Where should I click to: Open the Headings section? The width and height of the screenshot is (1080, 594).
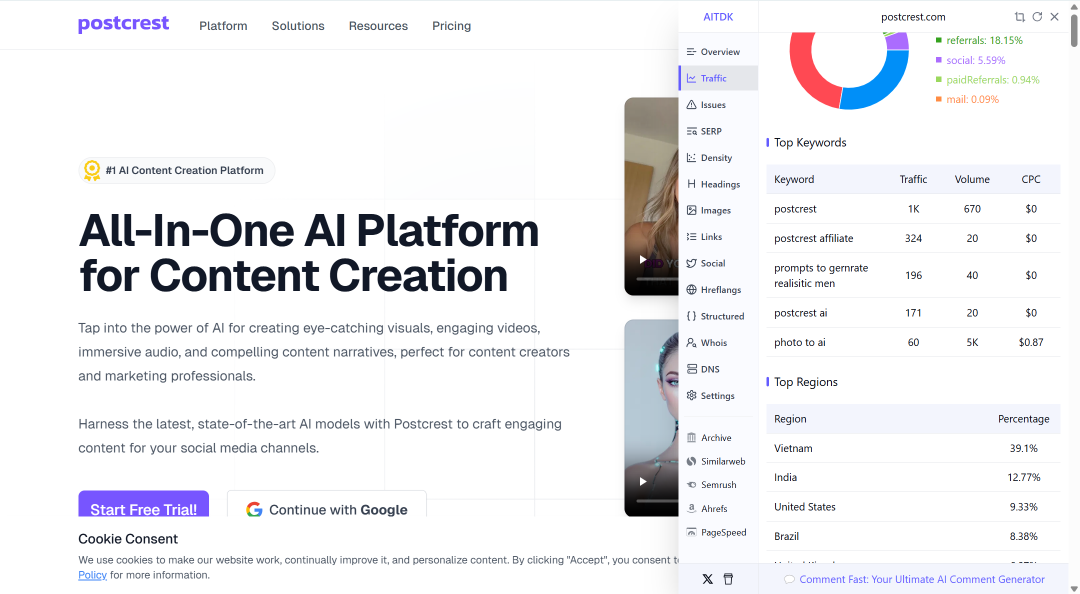tap(718, 184)
